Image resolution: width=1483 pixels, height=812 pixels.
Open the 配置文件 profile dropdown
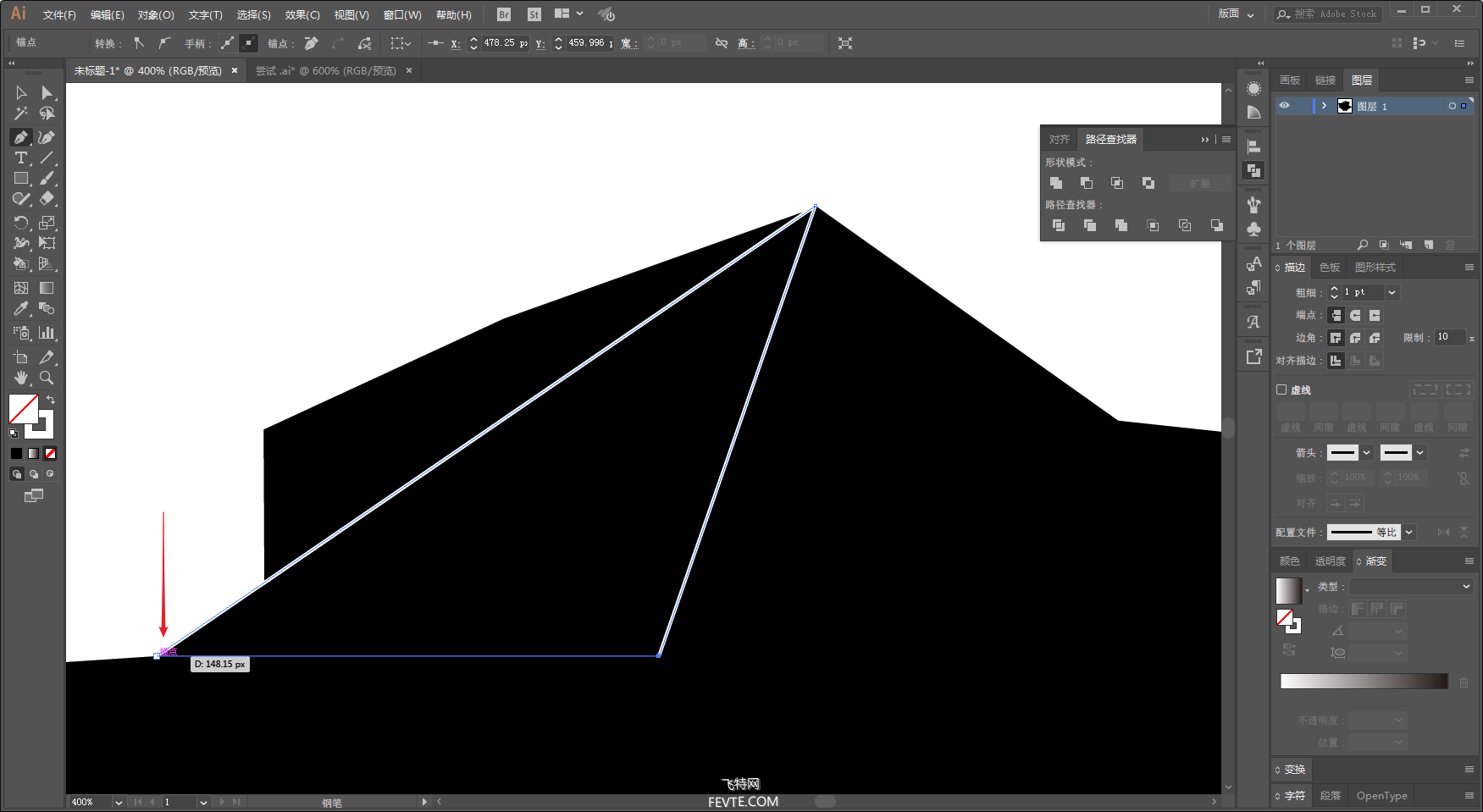click(1409, 533)
